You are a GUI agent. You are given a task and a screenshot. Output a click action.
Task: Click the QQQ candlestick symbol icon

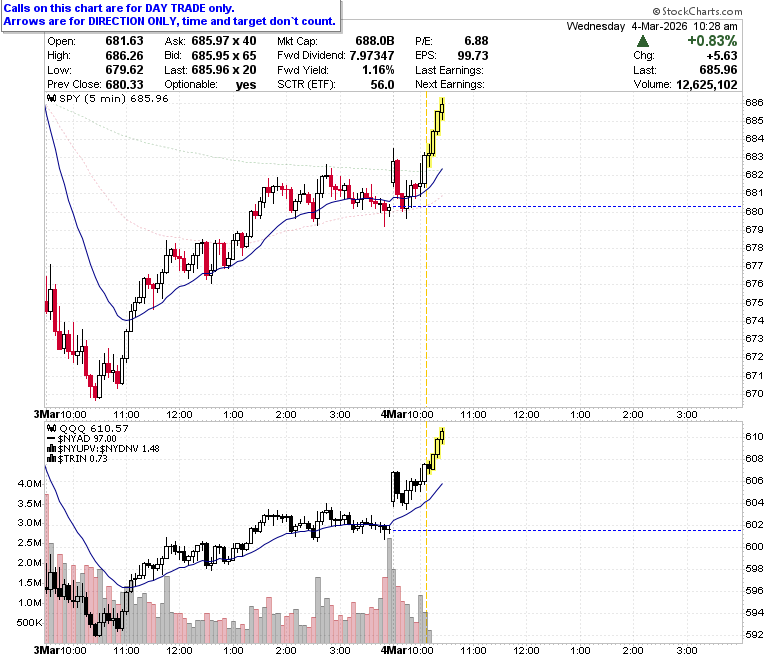pos(51,428)
